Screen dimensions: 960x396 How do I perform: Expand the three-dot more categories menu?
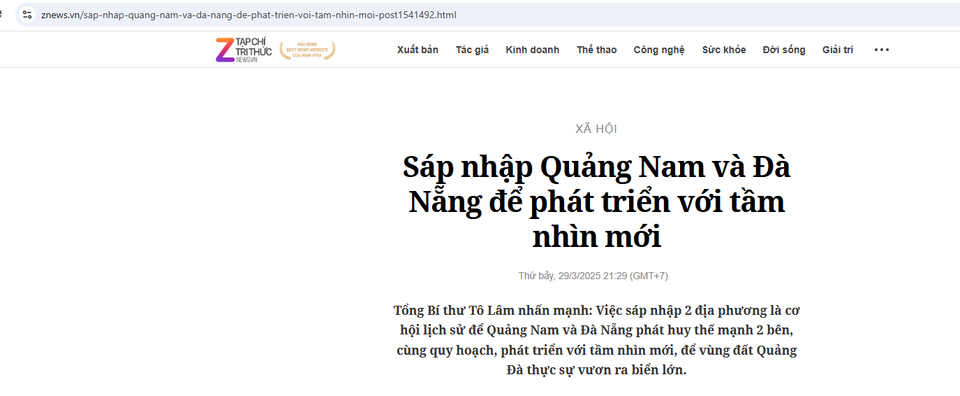882,50
